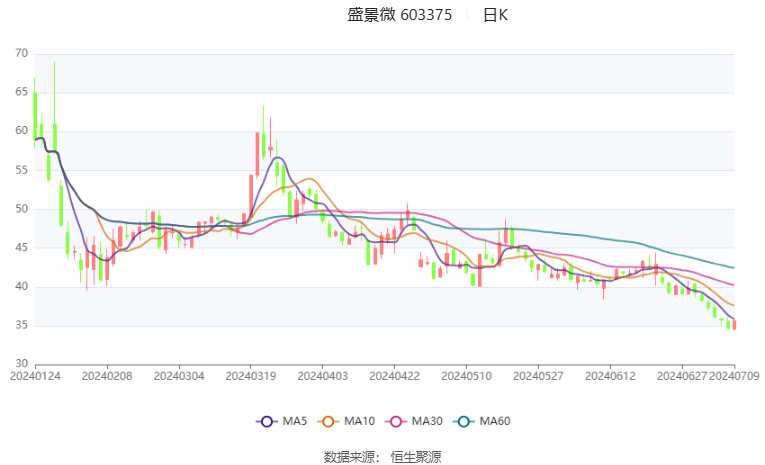Screen dimensions: 765x465
Task: Toggle the MA60 legend series
Action: pyautogui.click(x=482, y=421)
